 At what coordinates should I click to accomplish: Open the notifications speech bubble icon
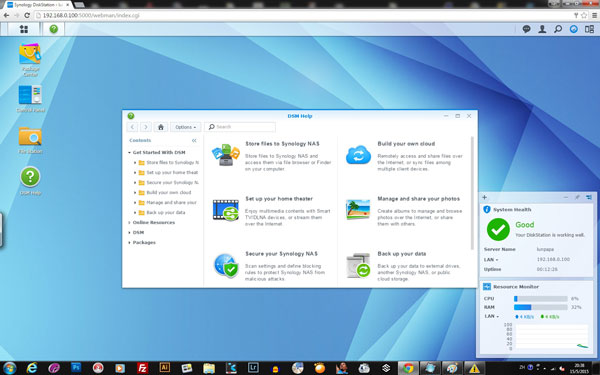click(527, 29)
